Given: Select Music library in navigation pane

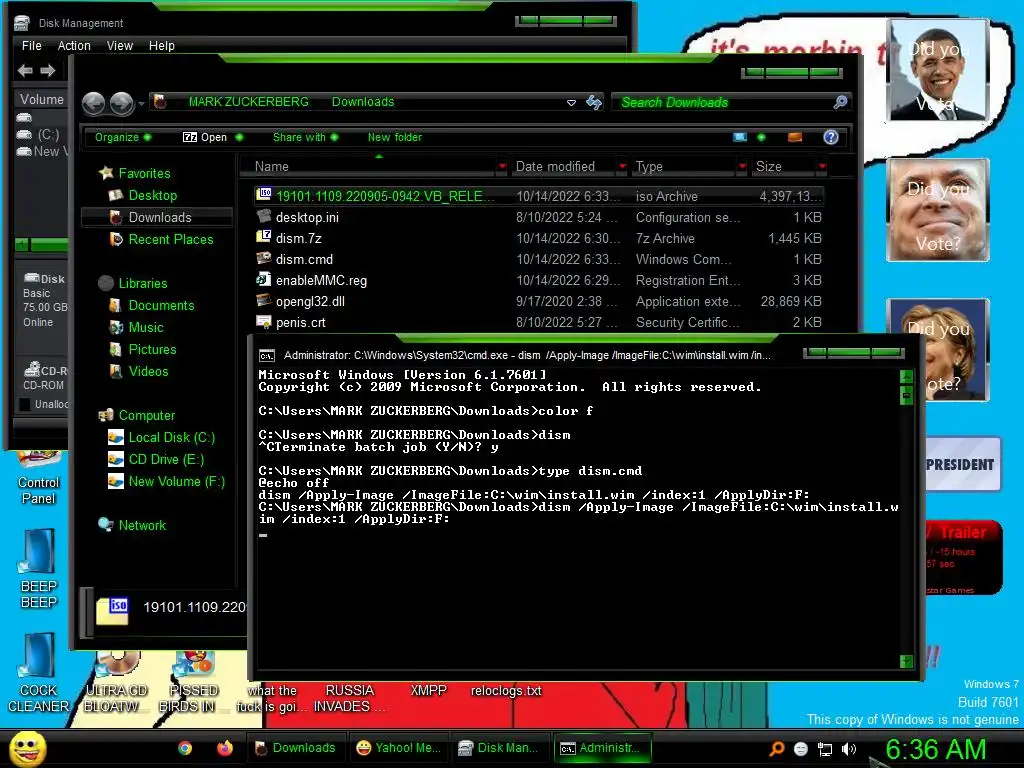Looking at the screenshot, I should tap(146, 328).
